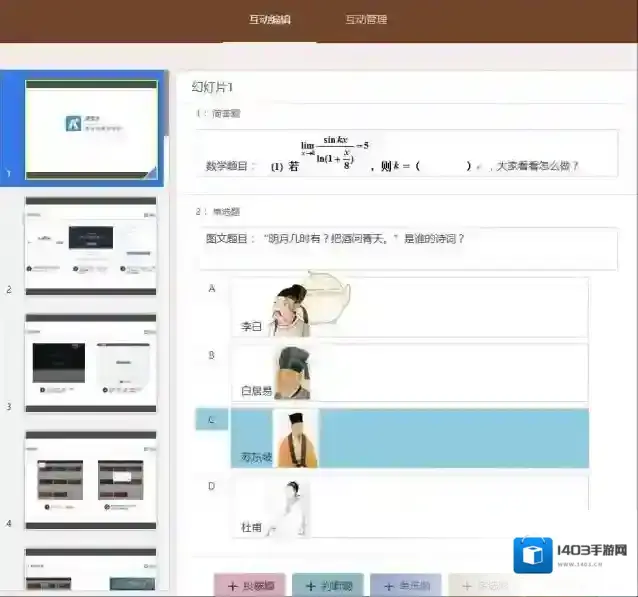The image size is (638, 597).
Task: Select slide 4 thumbnail
Action: pyautogui.click(x=91, y=480)
